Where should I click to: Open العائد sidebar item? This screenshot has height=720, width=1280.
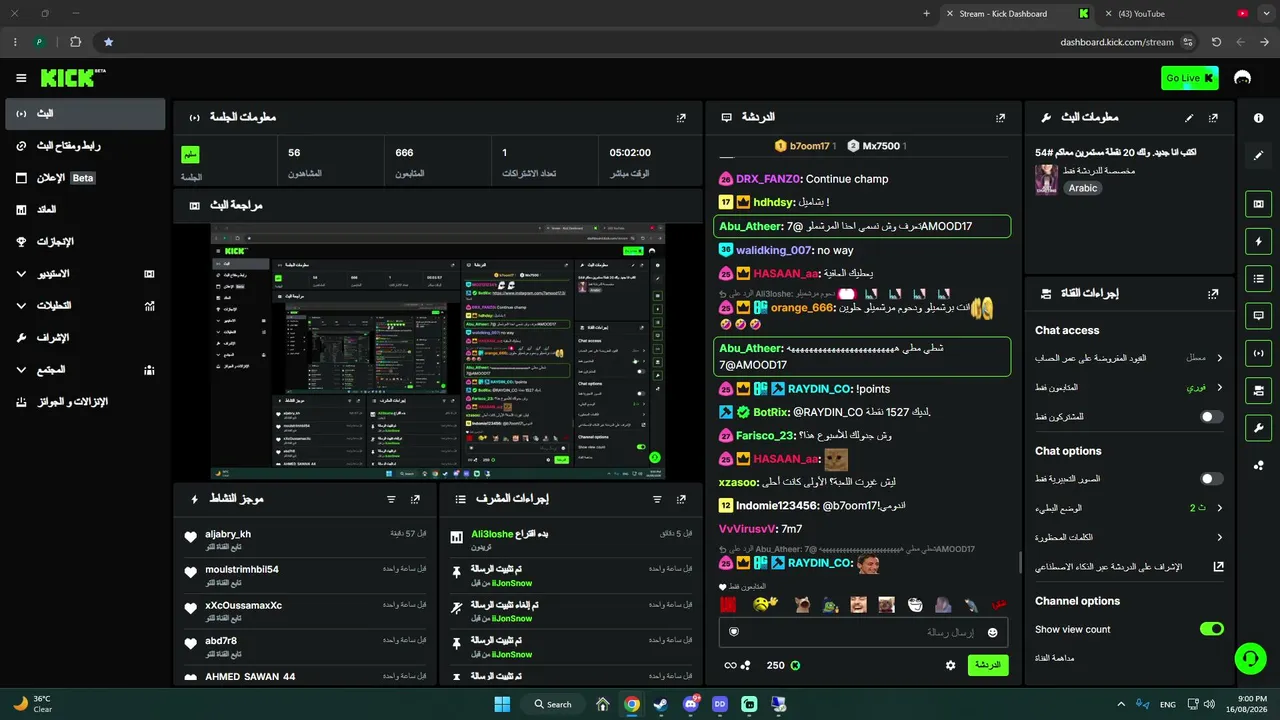(x=84, y=210)
